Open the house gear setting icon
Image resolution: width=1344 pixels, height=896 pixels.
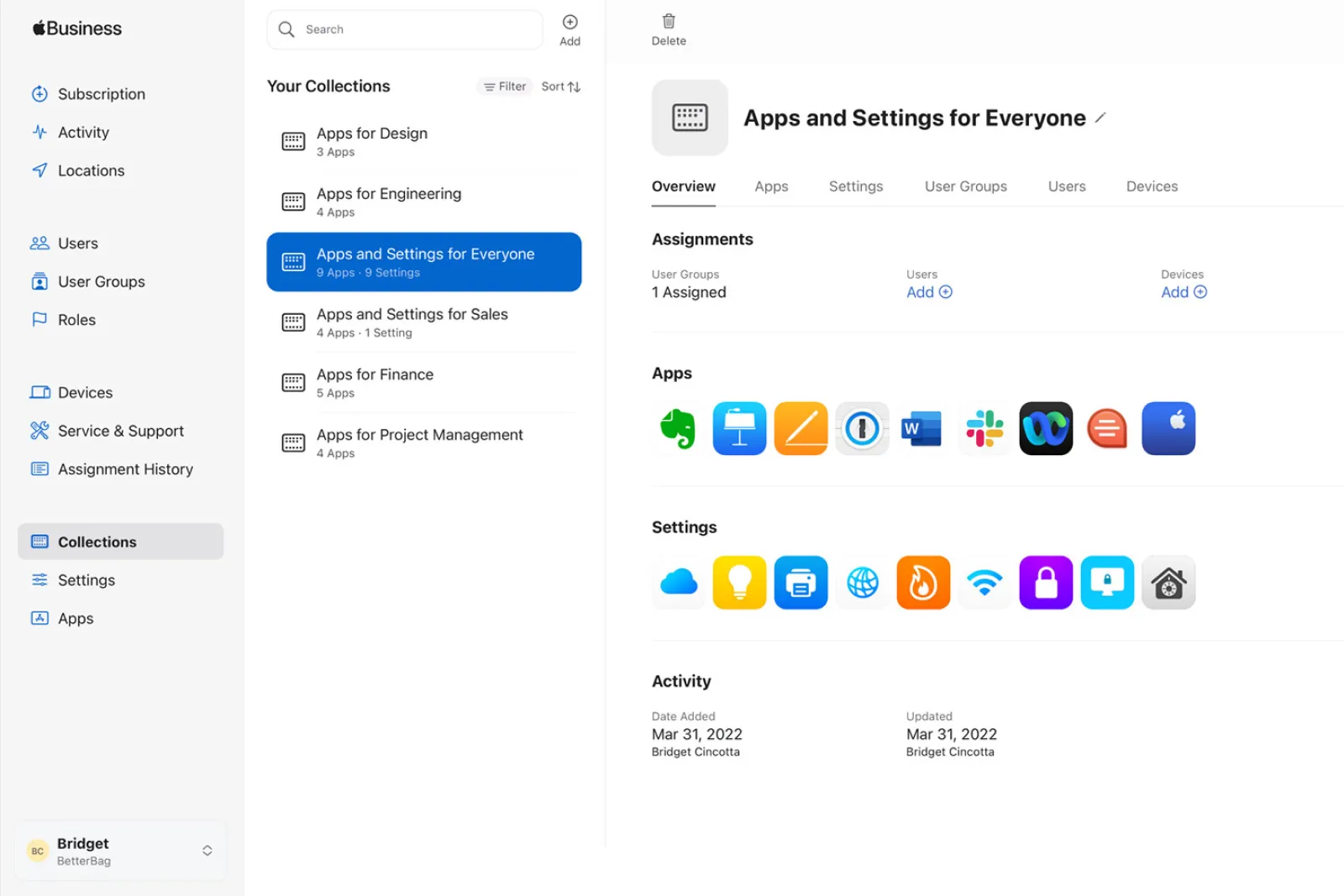point(1168,582)
